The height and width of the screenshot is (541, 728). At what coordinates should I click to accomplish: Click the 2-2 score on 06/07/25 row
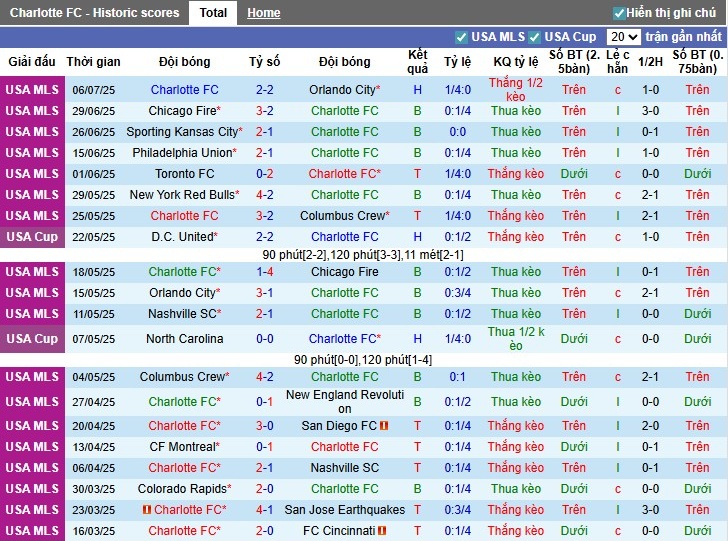[x=265, y=90]
